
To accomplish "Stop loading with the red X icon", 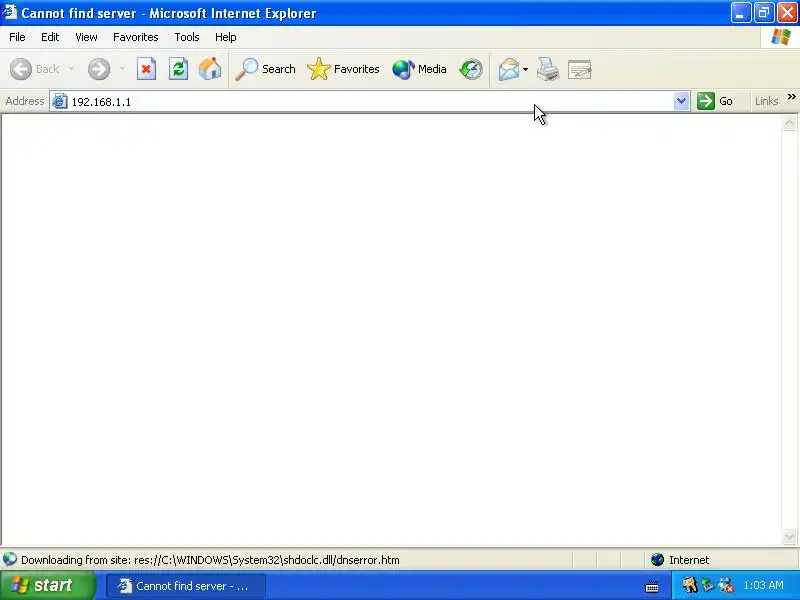I will 146,69.
